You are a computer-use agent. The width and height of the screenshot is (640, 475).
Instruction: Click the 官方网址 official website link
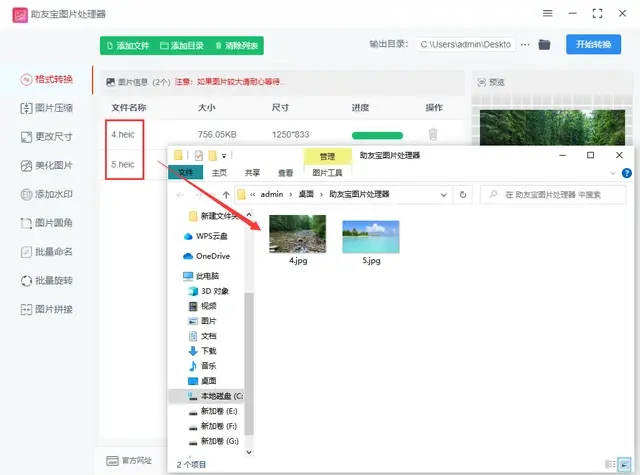(x=129, y=461)
